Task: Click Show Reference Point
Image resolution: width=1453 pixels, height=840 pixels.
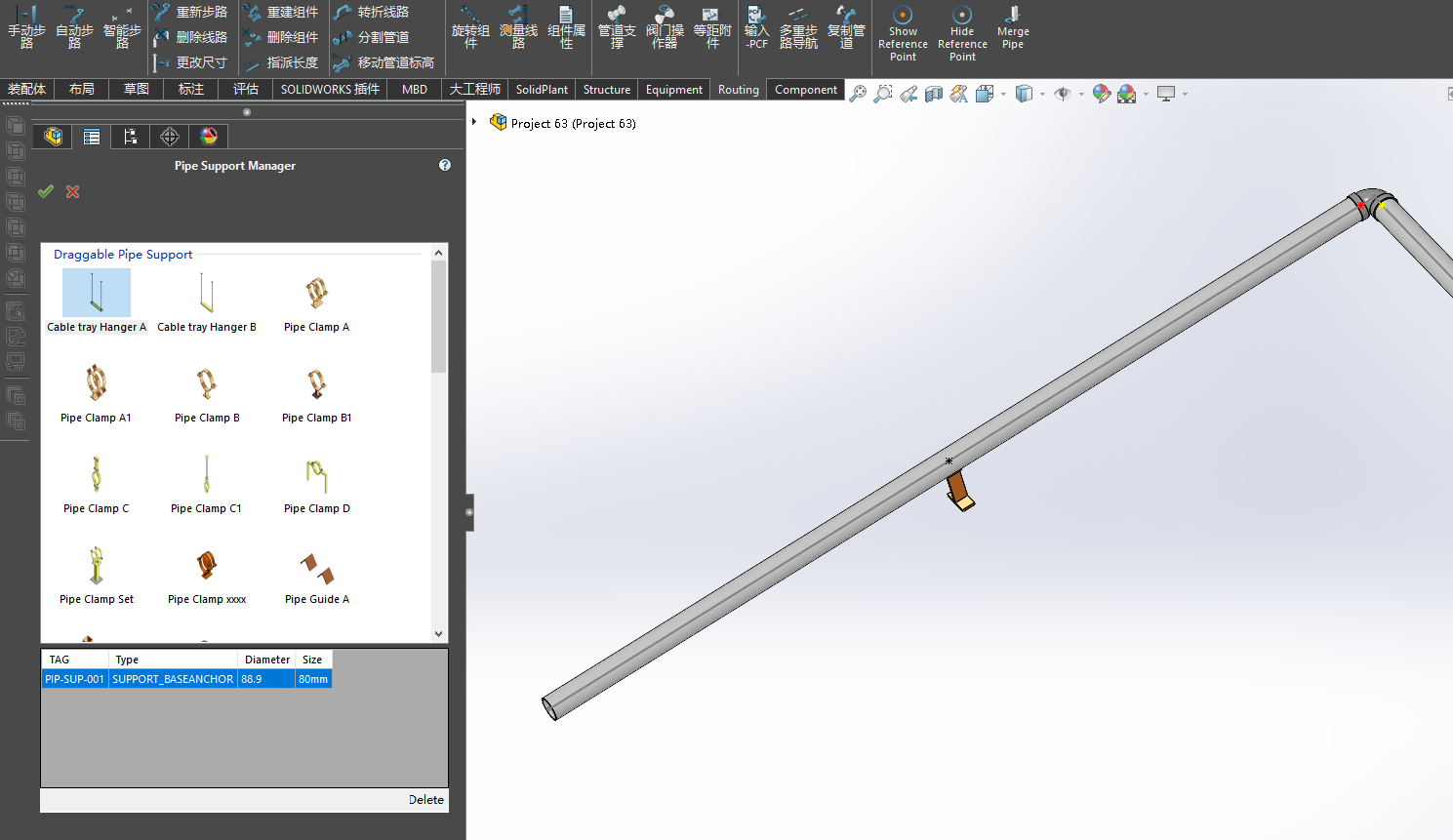Action: (x=903, y=33)
